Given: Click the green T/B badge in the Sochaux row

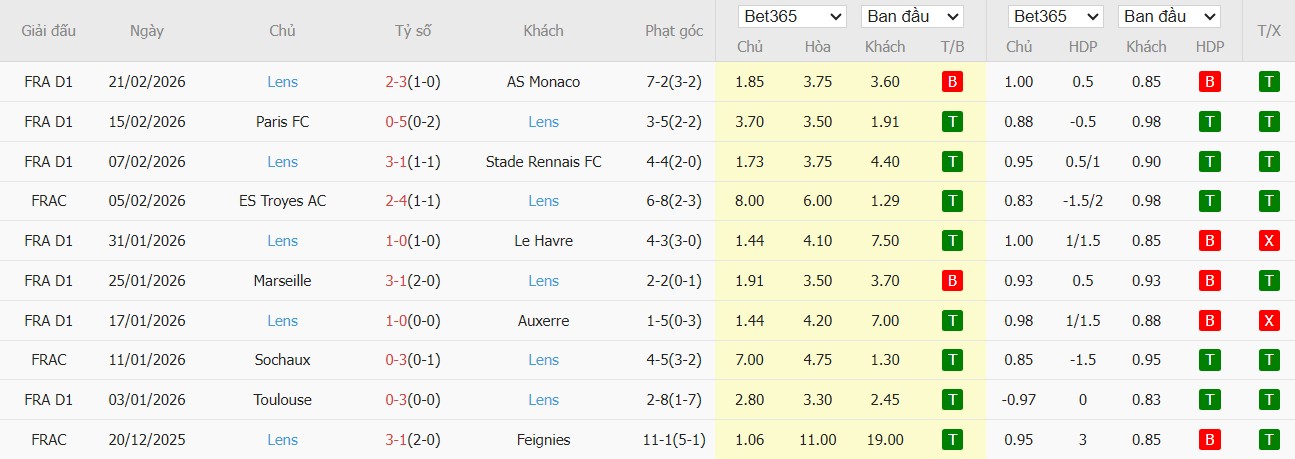Looking at the screenshot, I should coord(952,360).
